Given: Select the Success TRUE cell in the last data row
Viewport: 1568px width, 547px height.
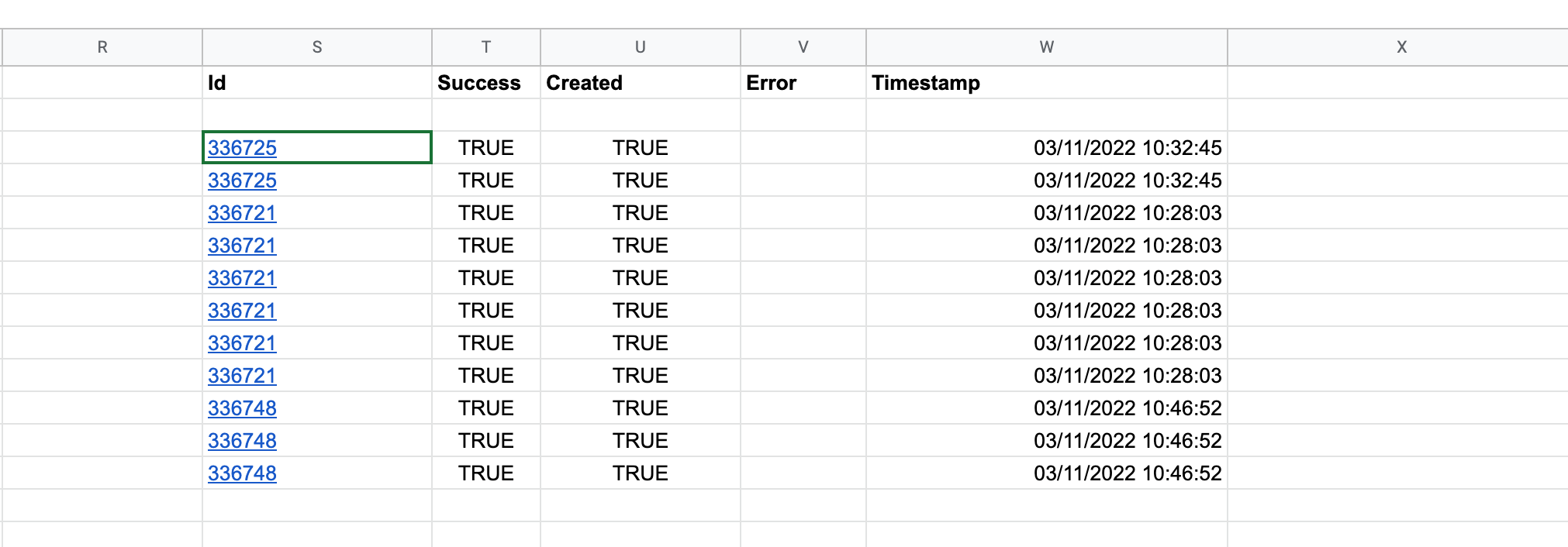Looking at the screenshot, I should click(485, 473).
